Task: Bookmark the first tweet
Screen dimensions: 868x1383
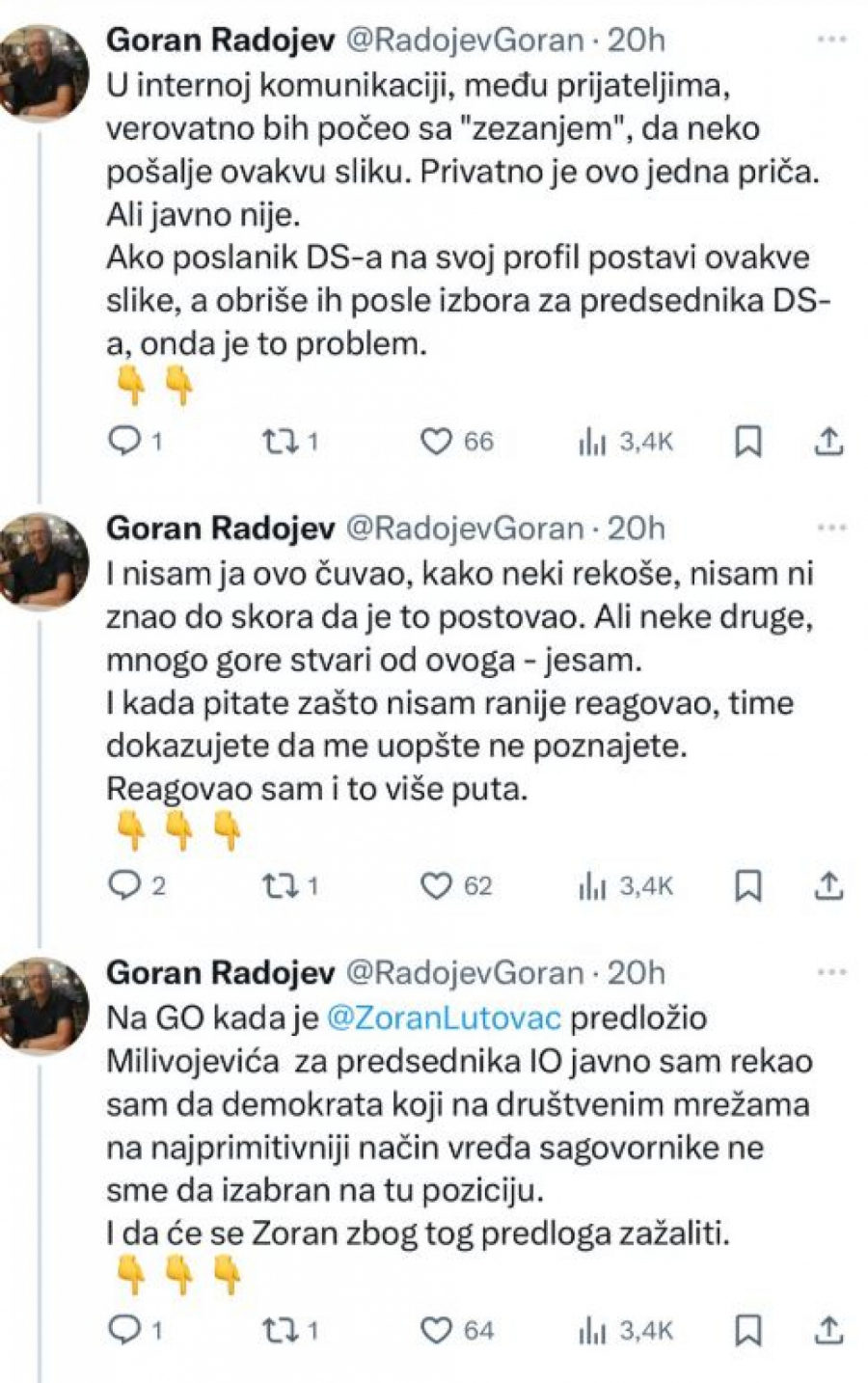Action: [748, 442]
